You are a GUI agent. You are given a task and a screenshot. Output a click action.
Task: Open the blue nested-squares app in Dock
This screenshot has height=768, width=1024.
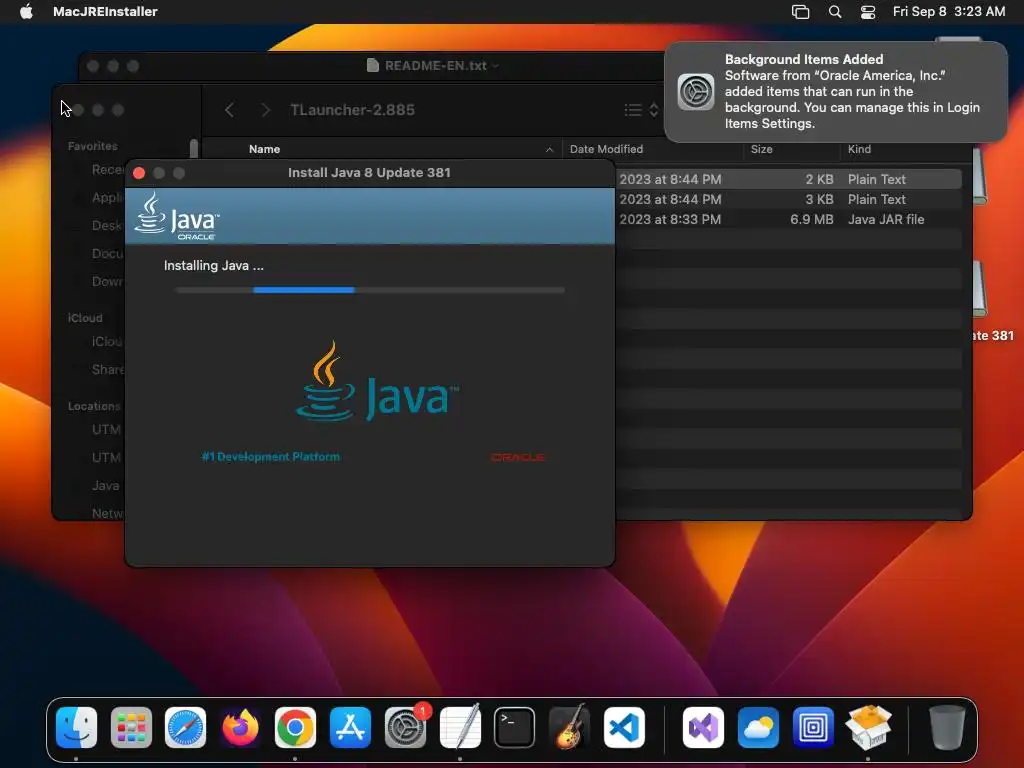pos(813,727)
